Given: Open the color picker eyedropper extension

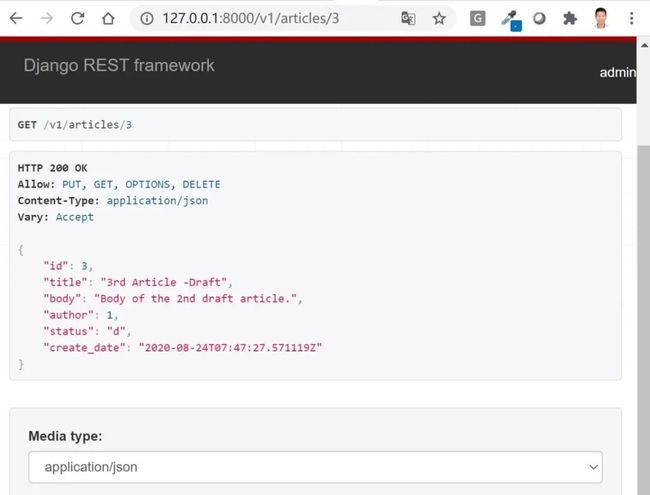Looking at the screenshot, I should [x=511, y=20].
